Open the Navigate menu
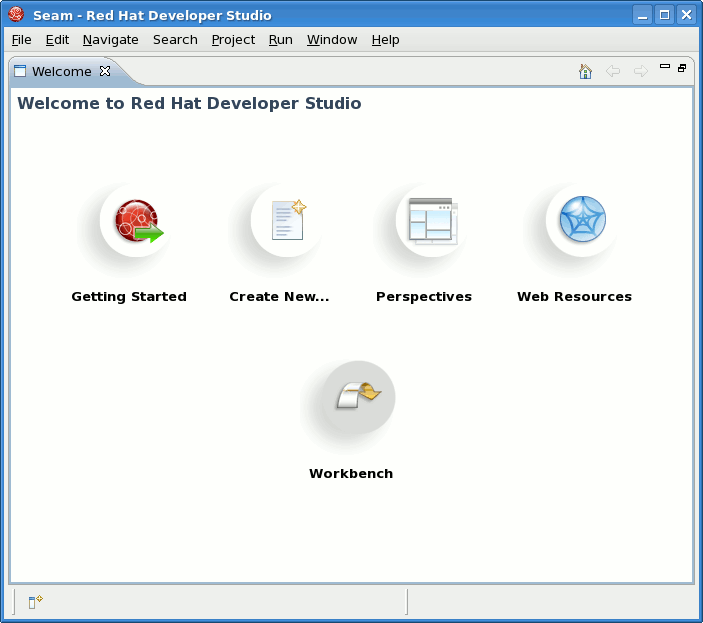Viewport: 703px width, 623px height. [111, 40]
